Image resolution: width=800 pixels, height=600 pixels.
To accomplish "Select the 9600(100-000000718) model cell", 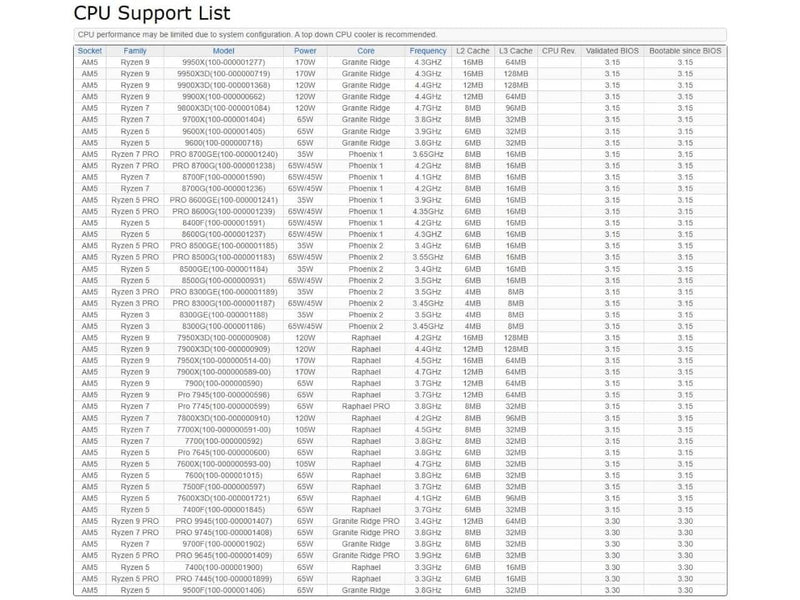I will (223, 143).
